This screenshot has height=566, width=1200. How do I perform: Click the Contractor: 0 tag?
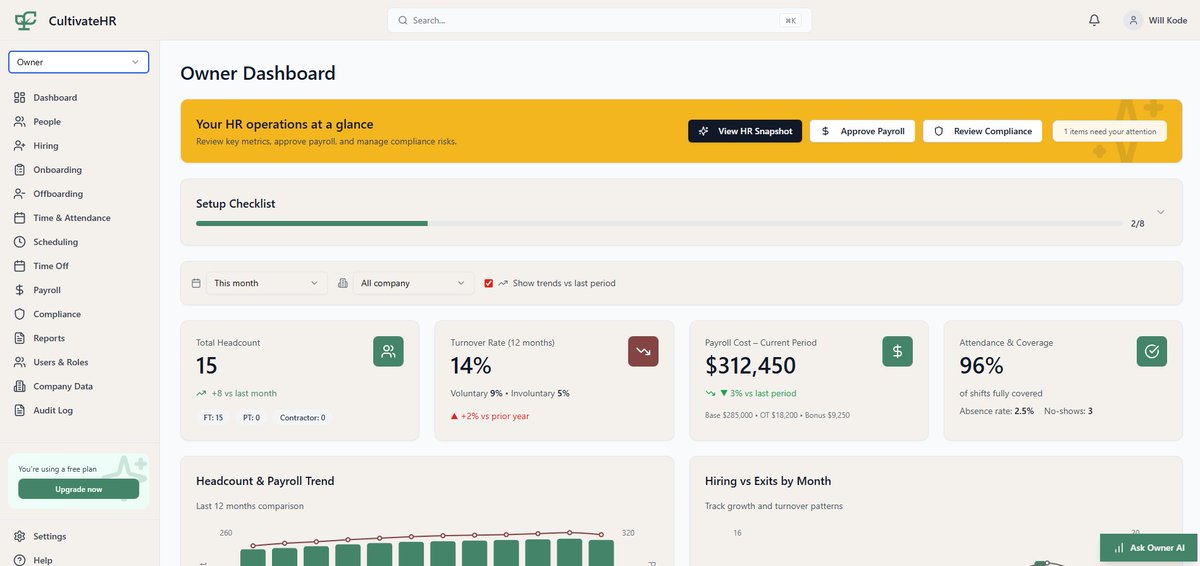pos(302,418)
